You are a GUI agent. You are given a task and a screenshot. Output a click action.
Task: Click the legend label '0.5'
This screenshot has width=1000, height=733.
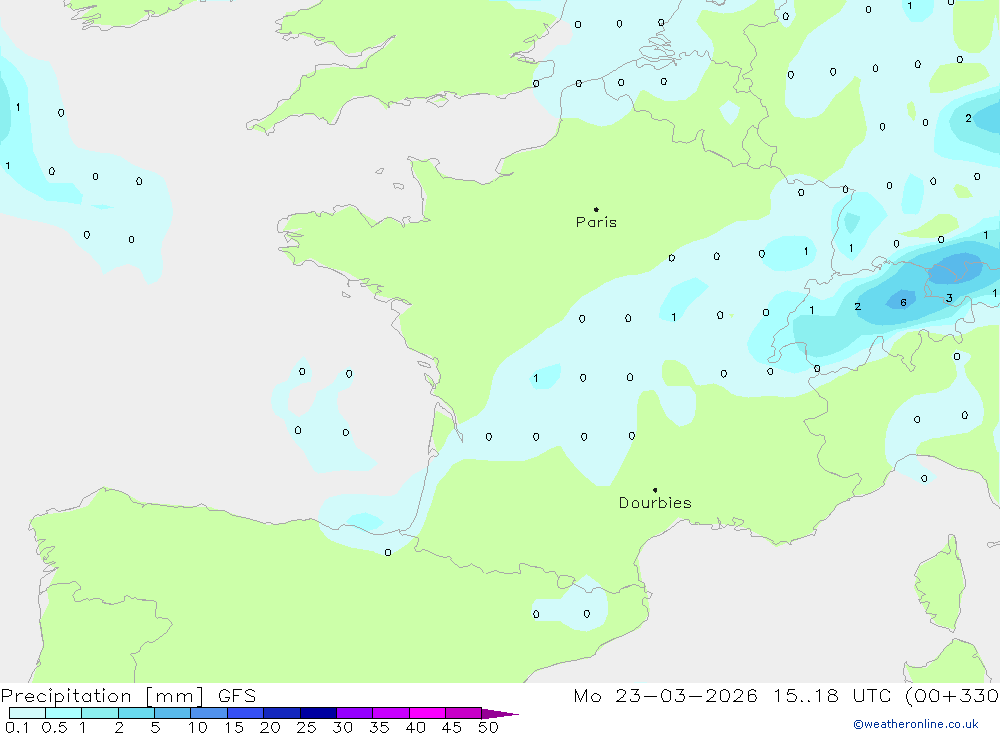(x=54, y=727)
